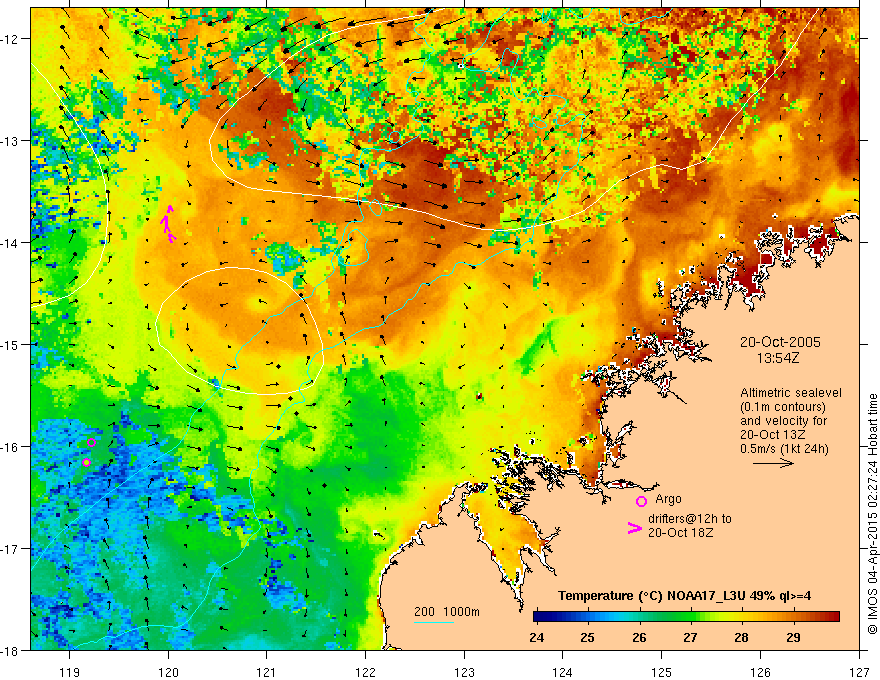Click the latitude axis label "-12"
Image resolution: width=880 pixels, height=680 pixels.
tap(10, 39)
